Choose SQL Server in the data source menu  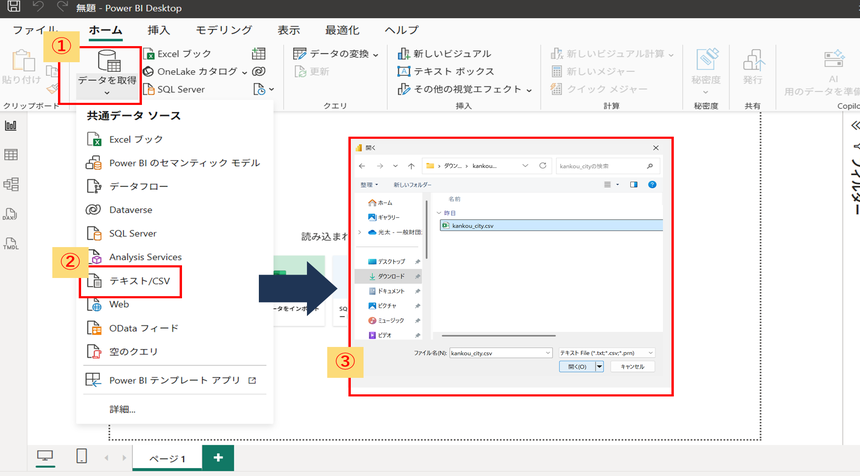[174, 234]
